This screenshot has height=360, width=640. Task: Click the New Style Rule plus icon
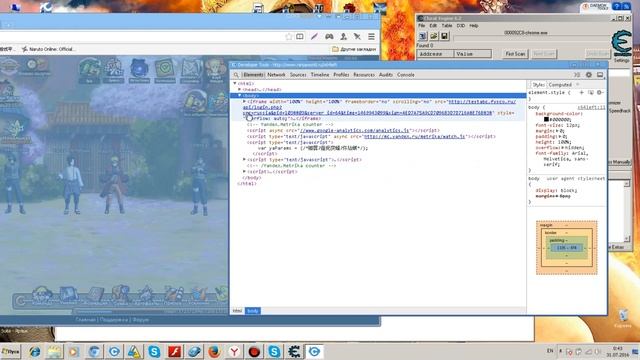[x=582, y=93]
